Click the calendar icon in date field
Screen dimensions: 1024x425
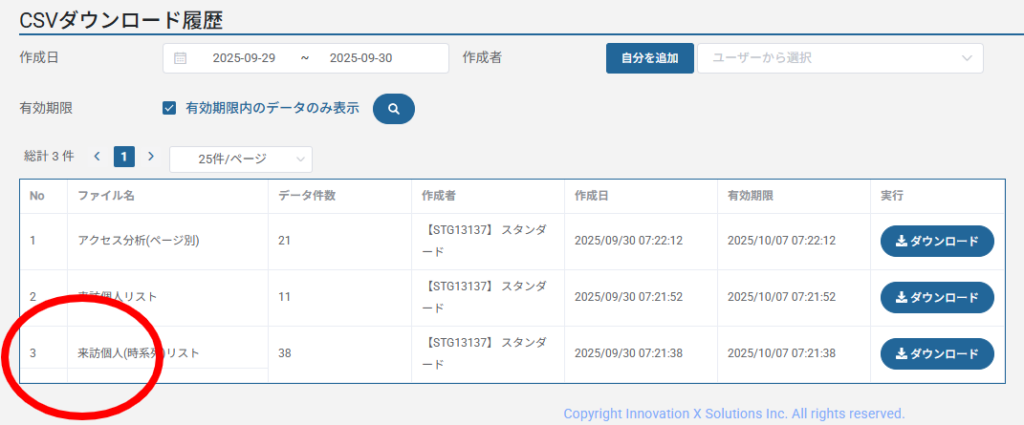181,58
